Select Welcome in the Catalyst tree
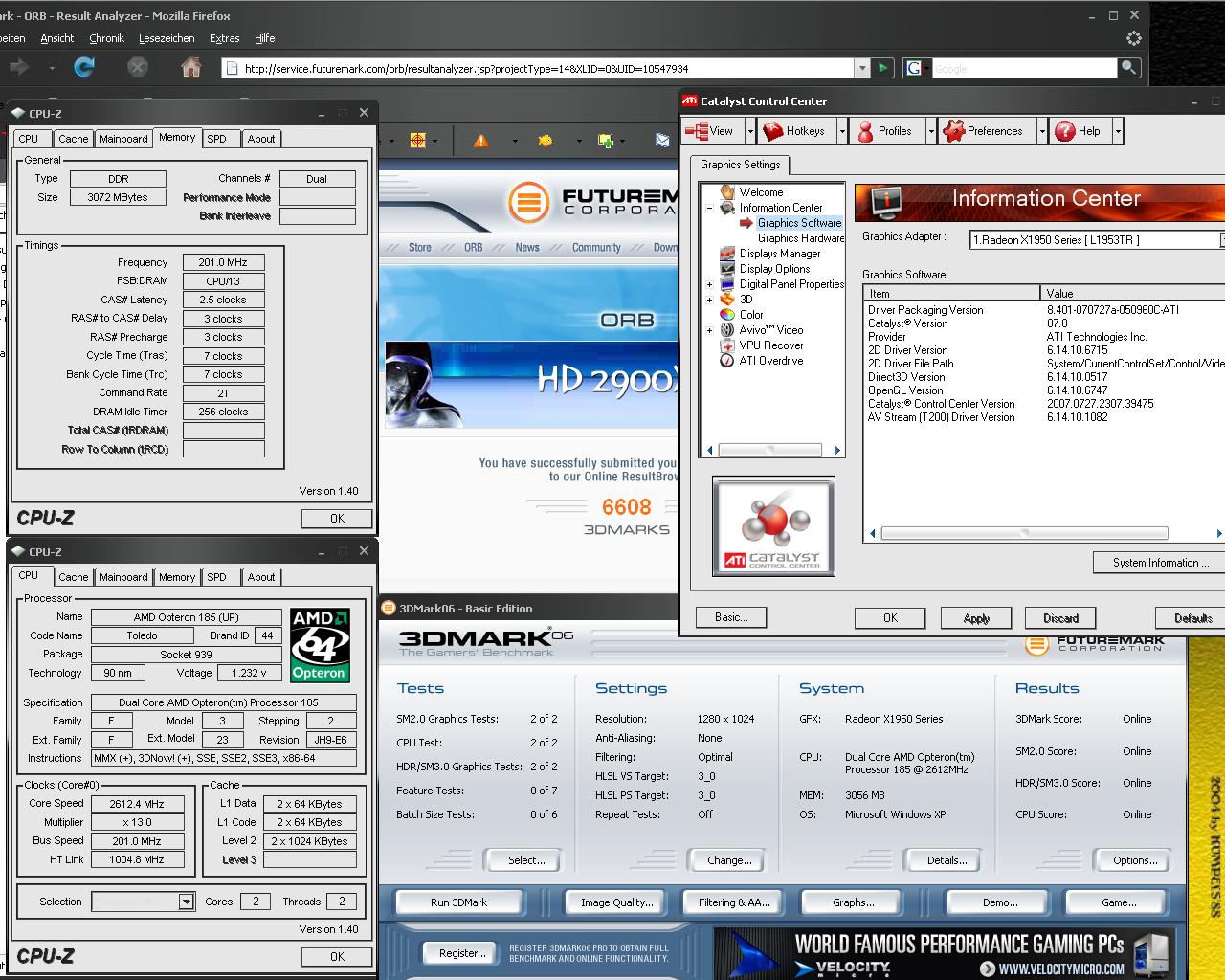This screenshot has height=980, width=1225. pos(761,192)
